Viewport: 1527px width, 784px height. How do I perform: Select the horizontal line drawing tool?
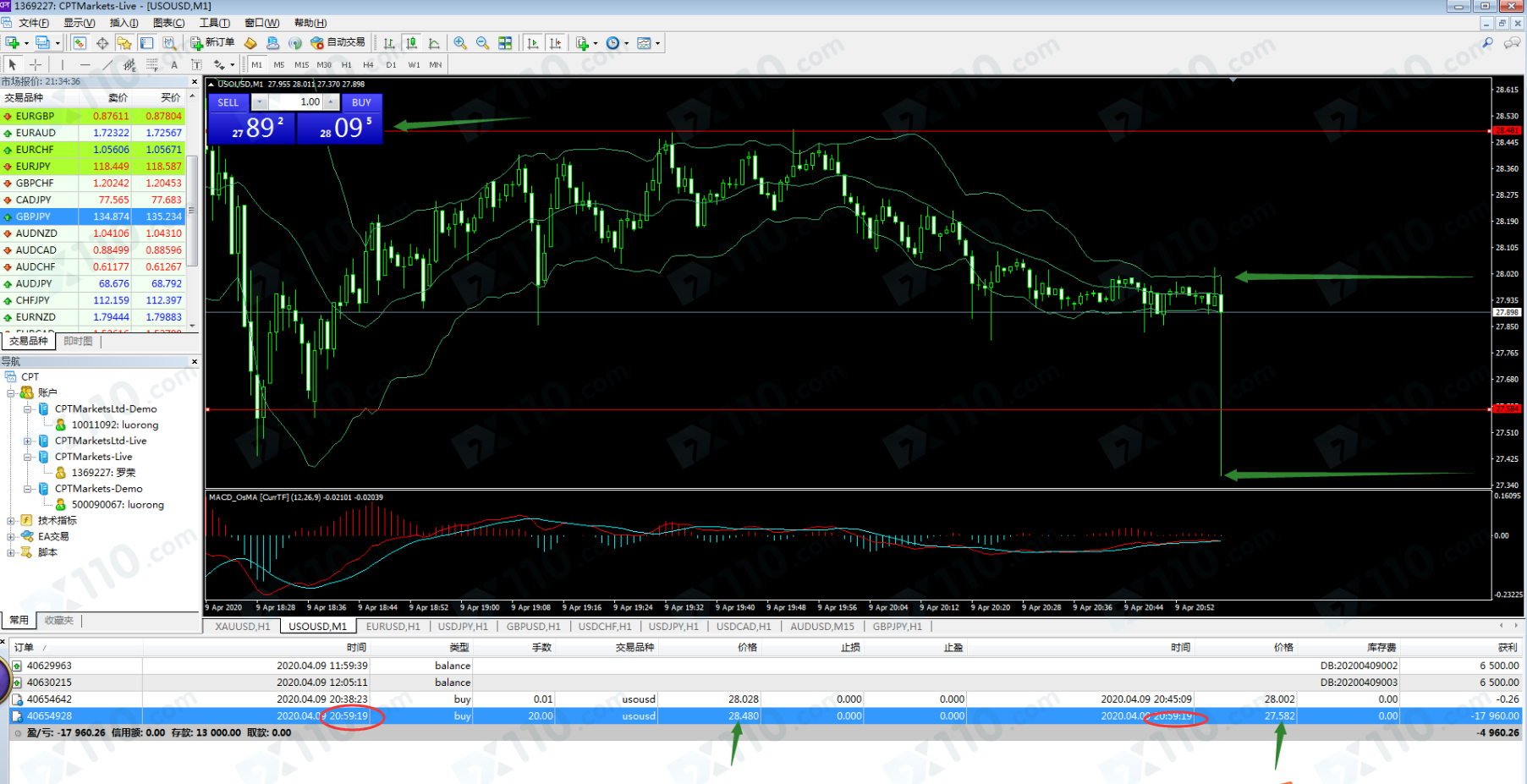85,64
